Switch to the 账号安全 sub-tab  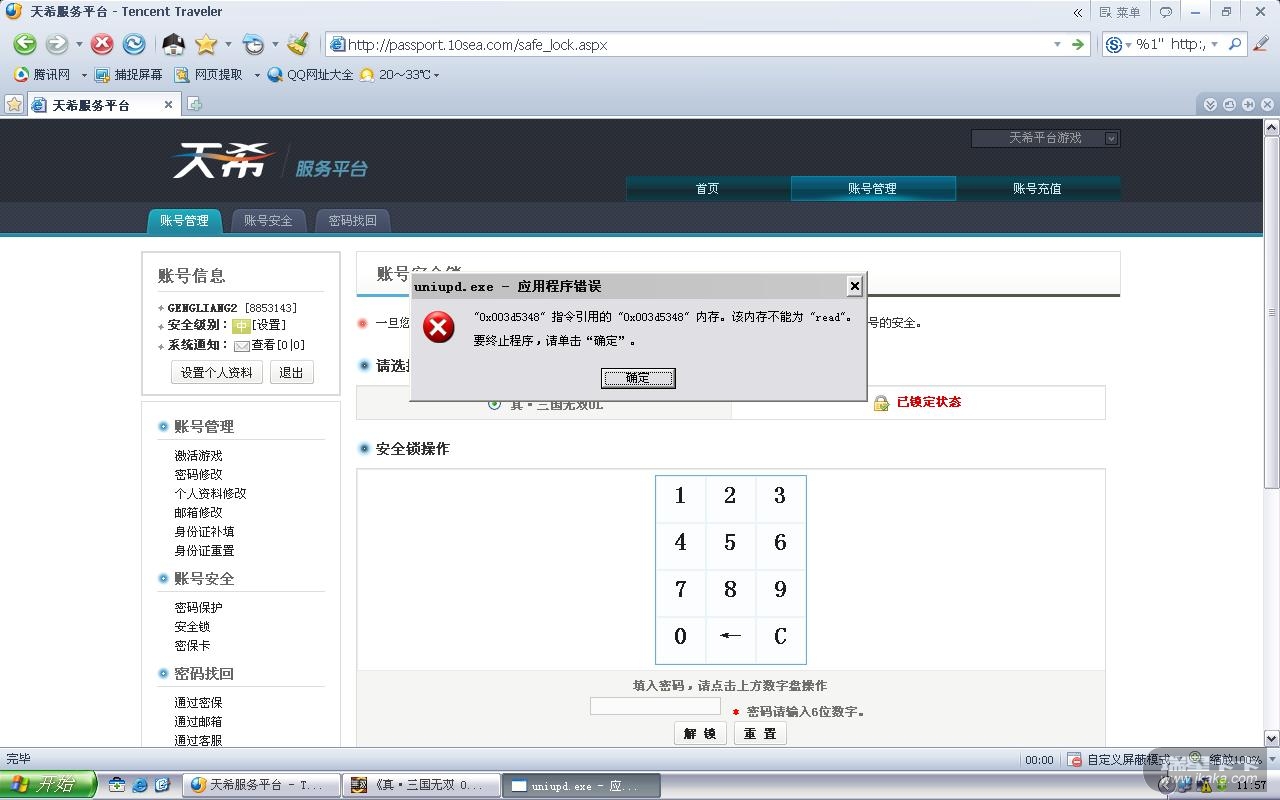coord(268,220)
